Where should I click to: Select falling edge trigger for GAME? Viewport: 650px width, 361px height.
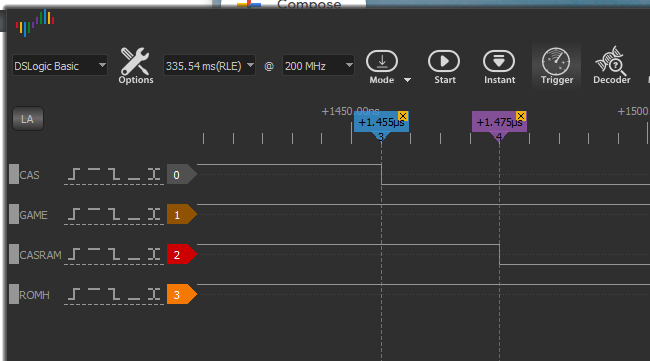click(x=114, y=215)
